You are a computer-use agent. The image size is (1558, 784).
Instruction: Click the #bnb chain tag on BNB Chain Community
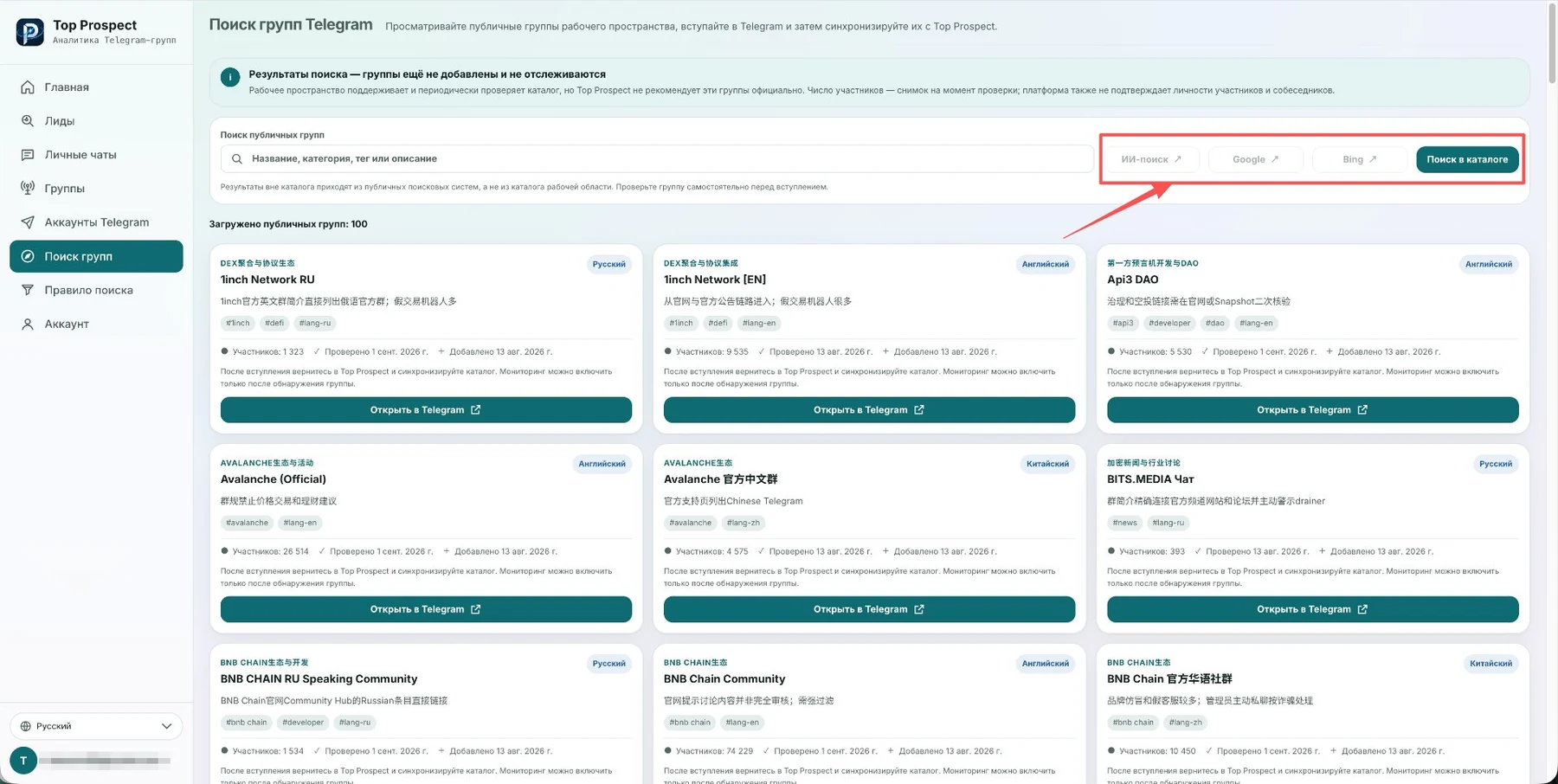pyautogui.click(x=690, y=723)
